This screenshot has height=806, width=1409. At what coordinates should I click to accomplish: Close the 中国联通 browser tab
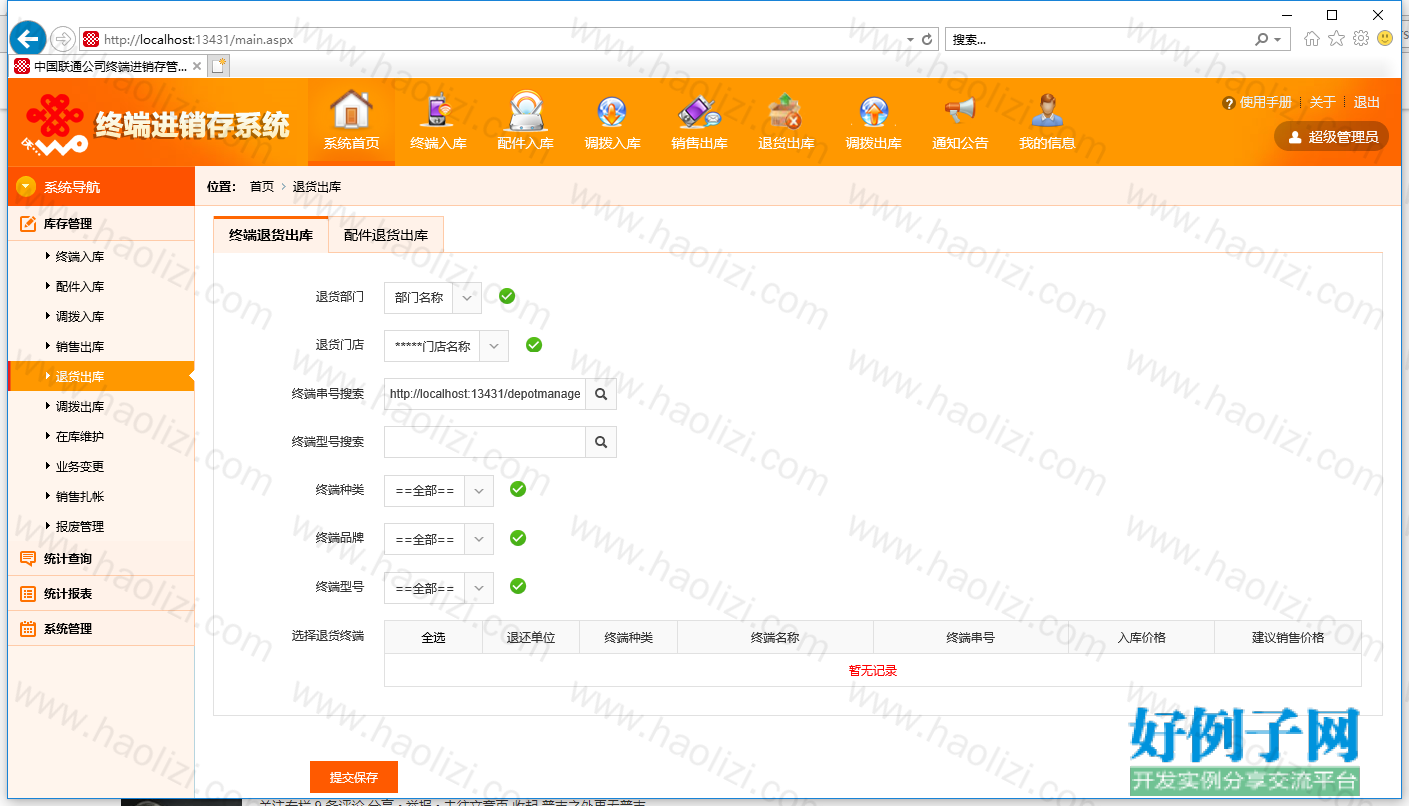(197, 66)
